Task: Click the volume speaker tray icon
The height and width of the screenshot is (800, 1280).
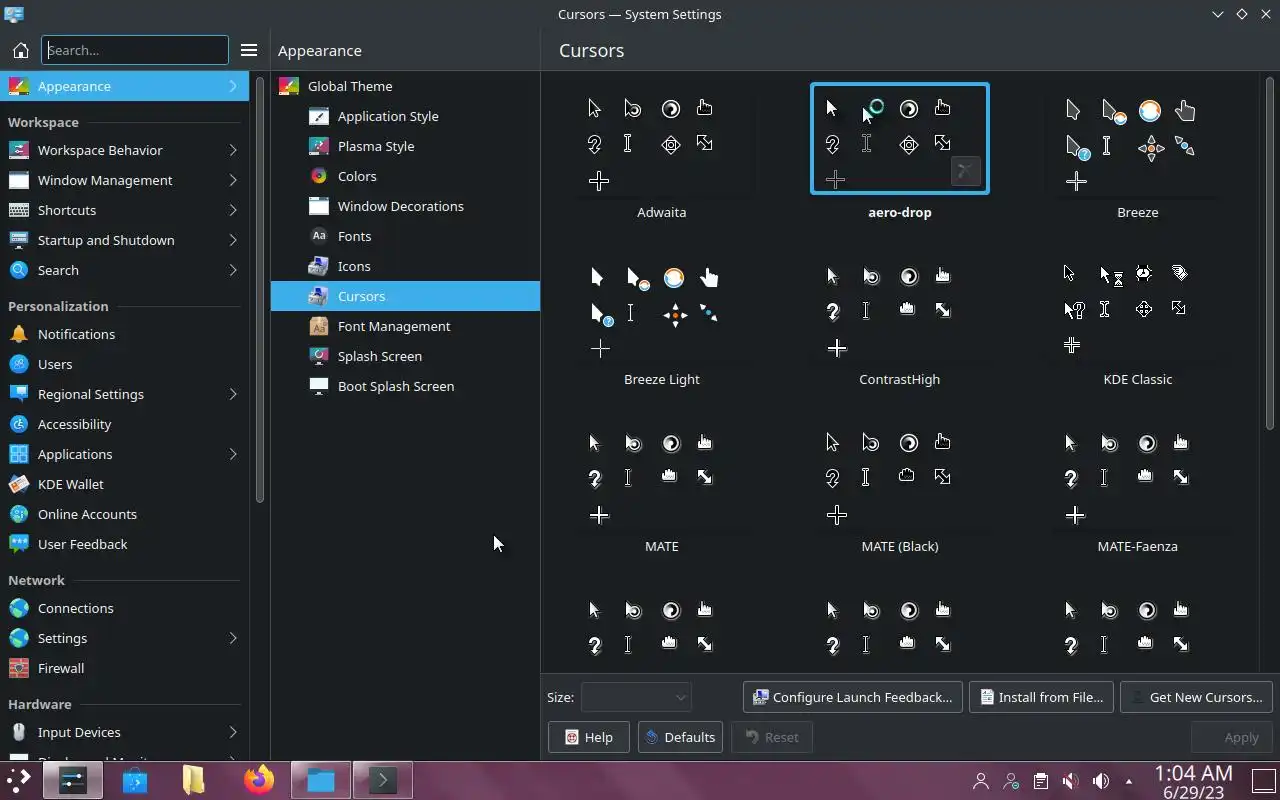Action: coord(1101,781)
